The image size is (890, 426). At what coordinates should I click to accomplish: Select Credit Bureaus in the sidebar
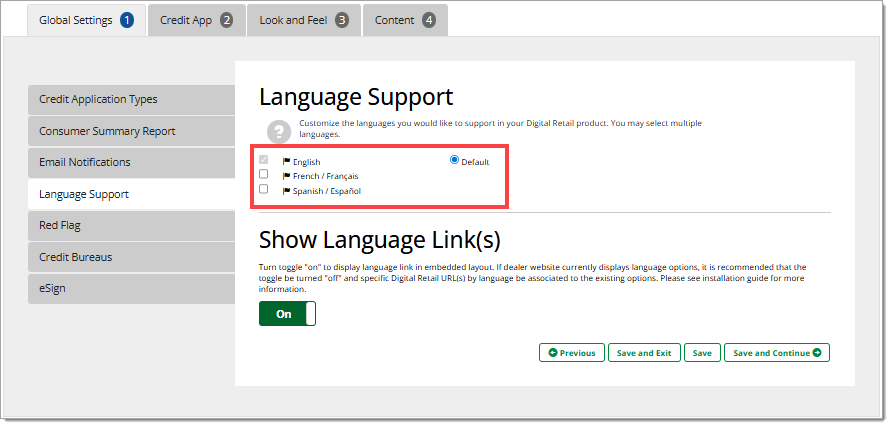pos(131,257)
